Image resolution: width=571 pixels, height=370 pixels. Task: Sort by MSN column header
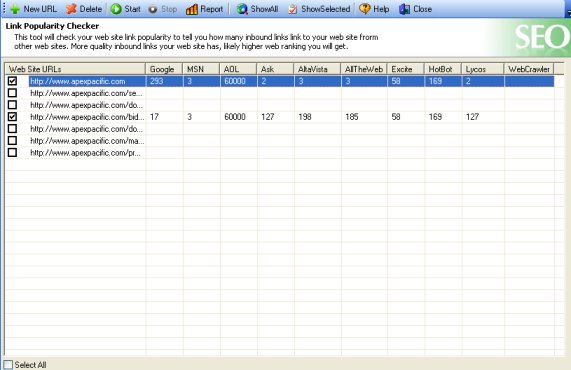pos(201,69)
